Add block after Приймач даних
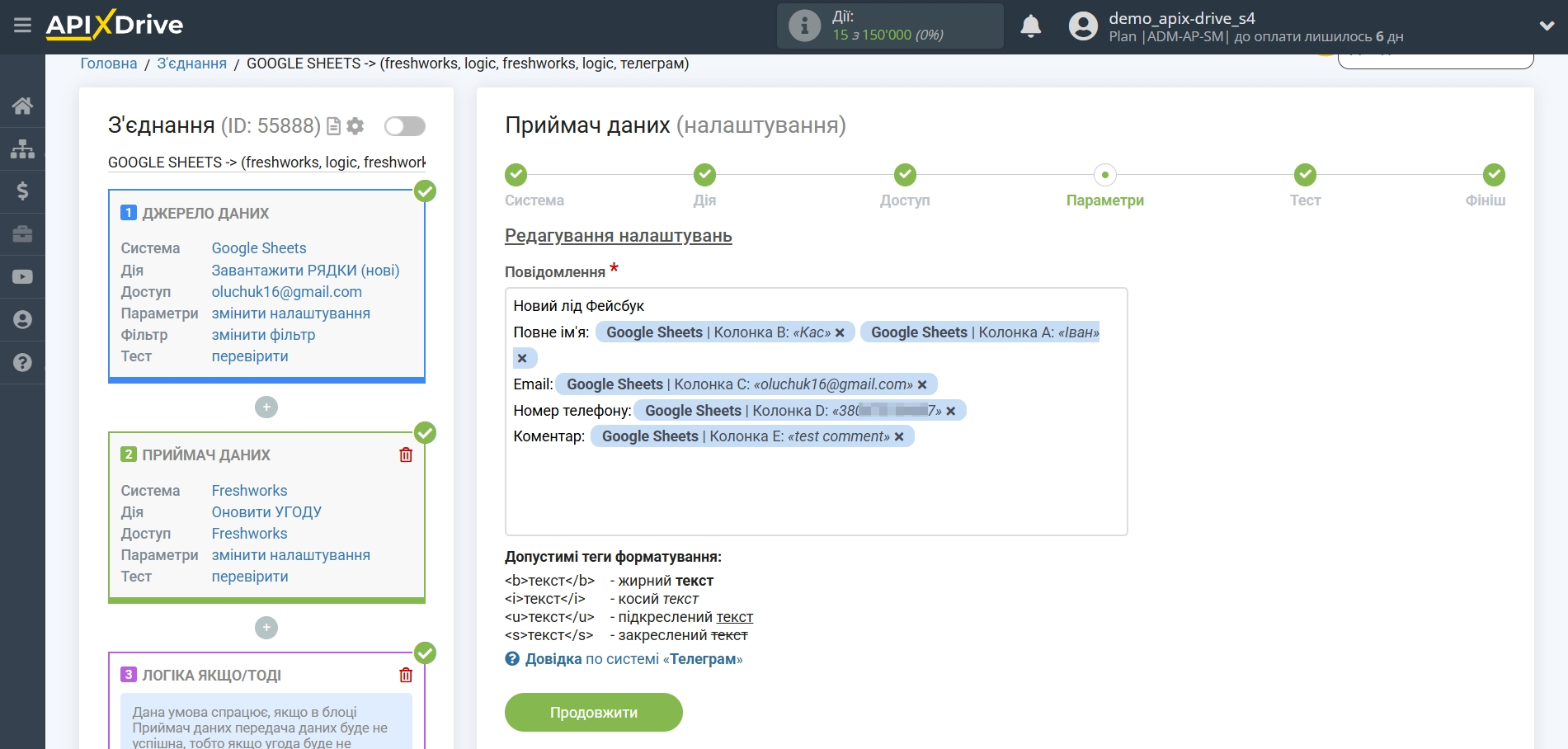1568x749 pixels. click(266, 628)
